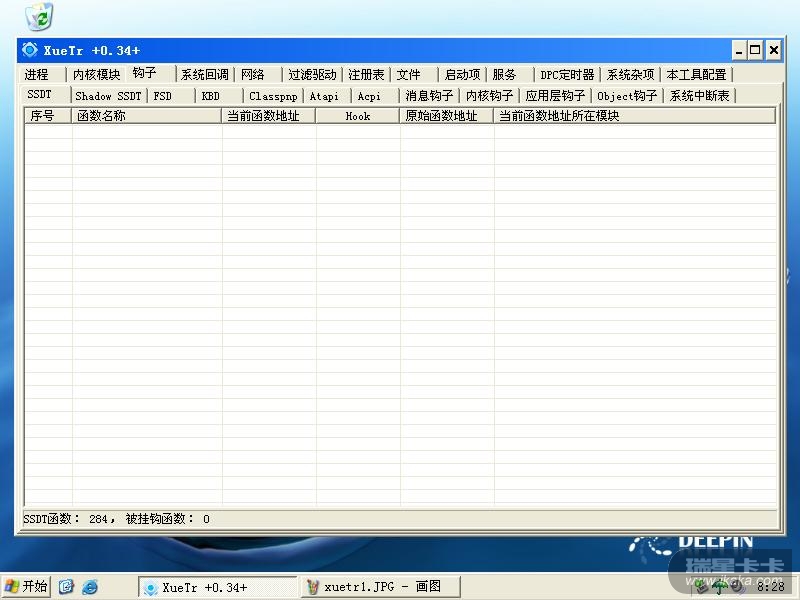Switch to the 本工具配置 tab
The width and height of the screenshot is (800, 600).
pyautogui.click(x=697, y=74)
